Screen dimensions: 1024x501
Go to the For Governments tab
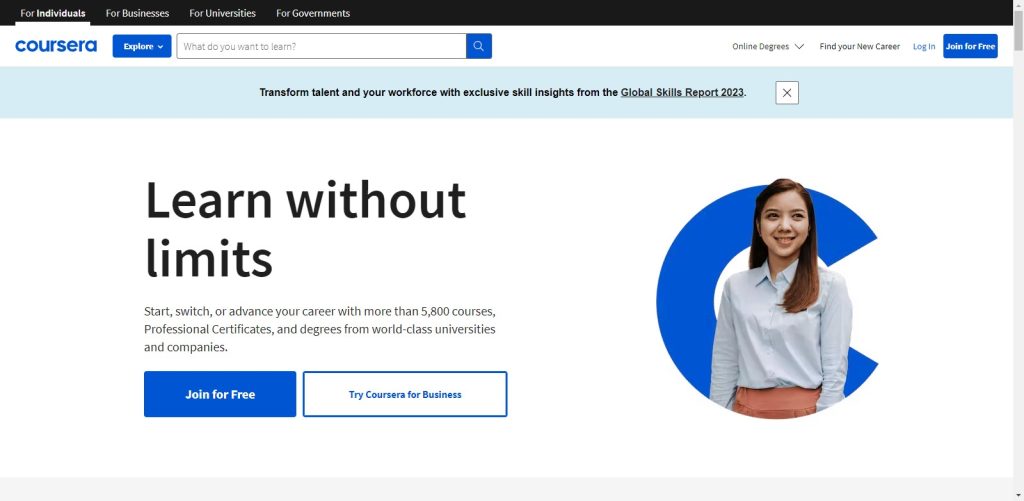[x=313, y=13]
